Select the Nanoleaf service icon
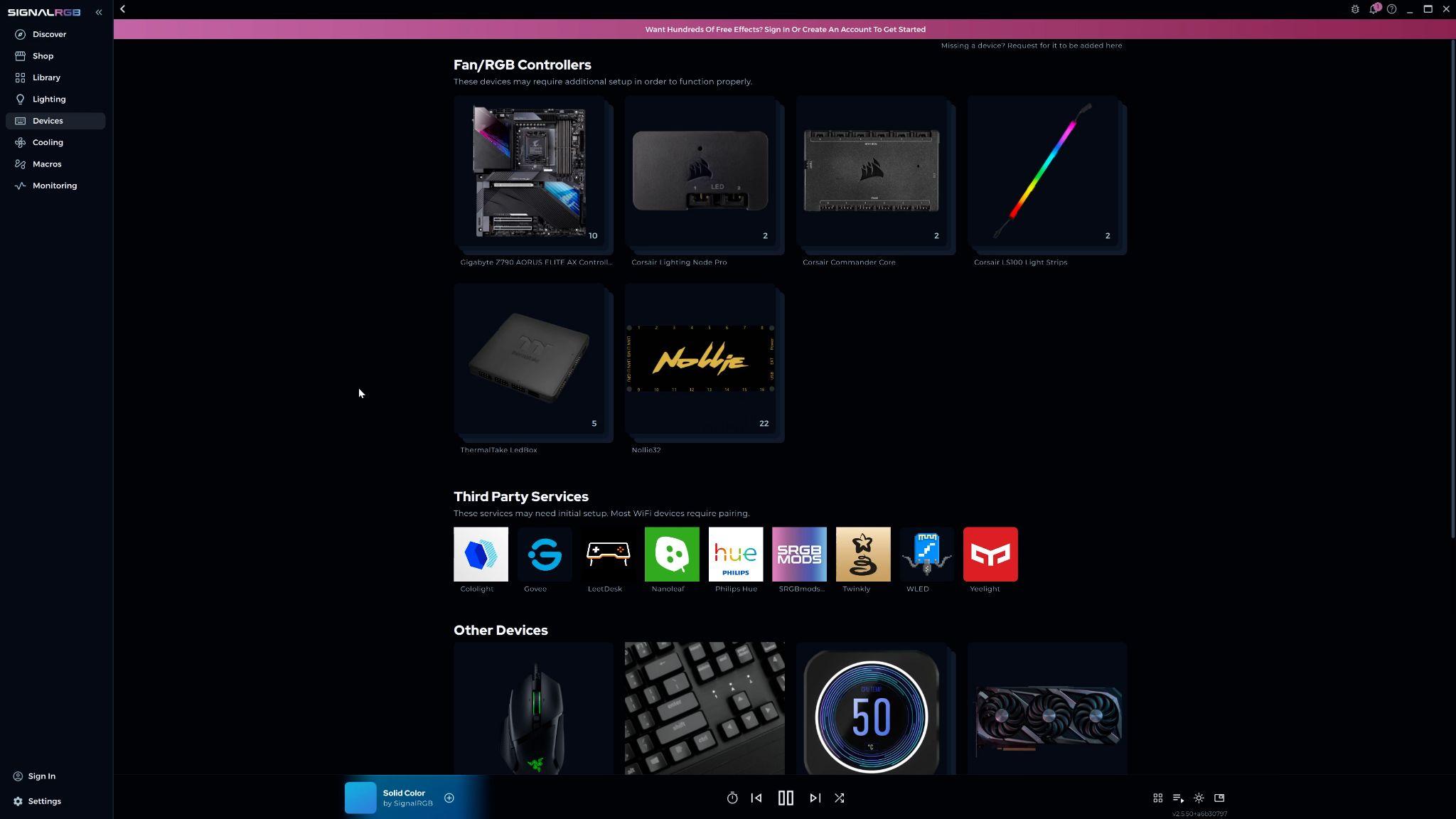The image size is (1456, 819). [672, 554]
